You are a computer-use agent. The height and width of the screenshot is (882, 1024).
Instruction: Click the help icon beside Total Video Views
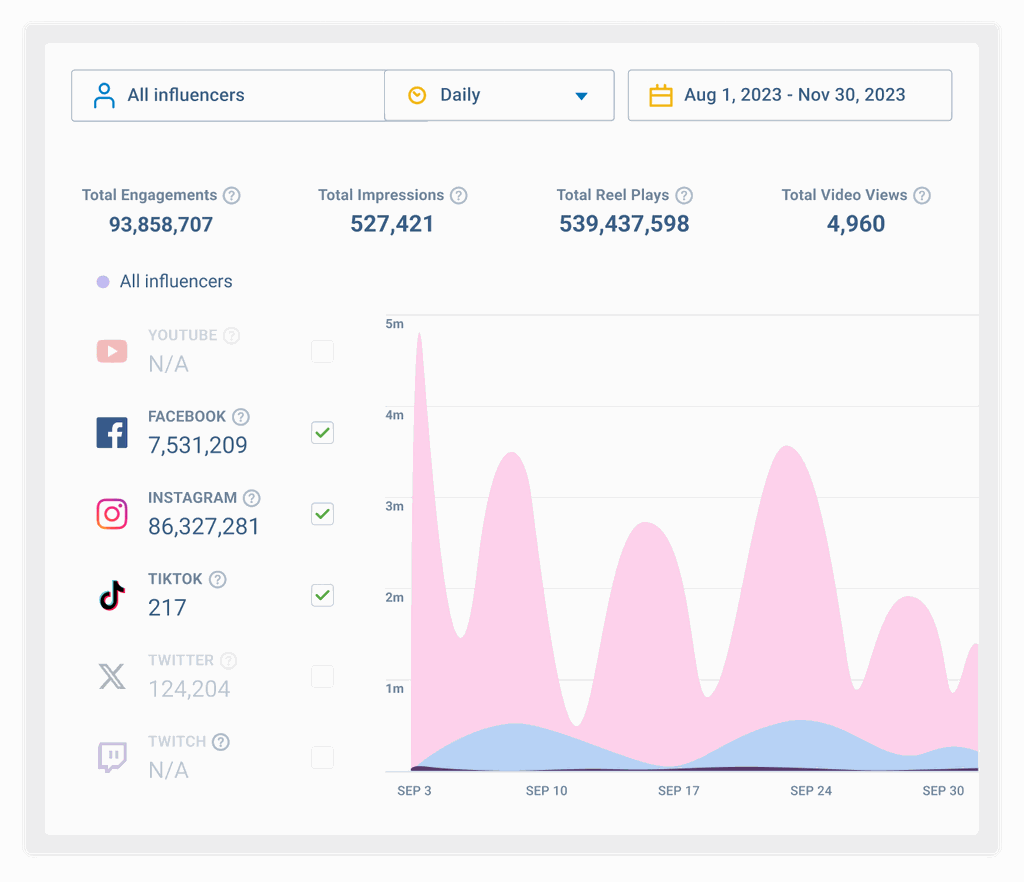921,195
